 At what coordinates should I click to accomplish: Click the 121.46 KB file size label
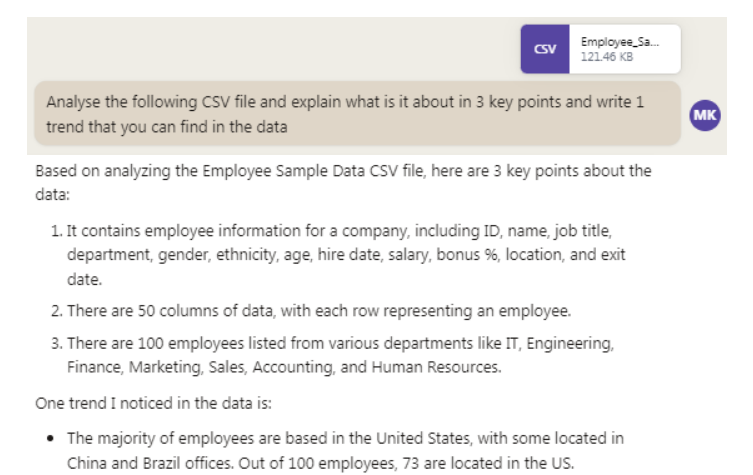[x=607, y=57]
